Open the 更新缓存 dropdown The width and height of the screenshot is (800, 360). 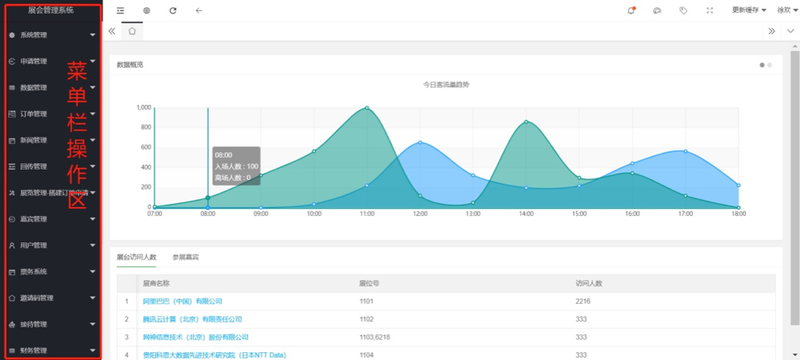click(x=749, y=10)
